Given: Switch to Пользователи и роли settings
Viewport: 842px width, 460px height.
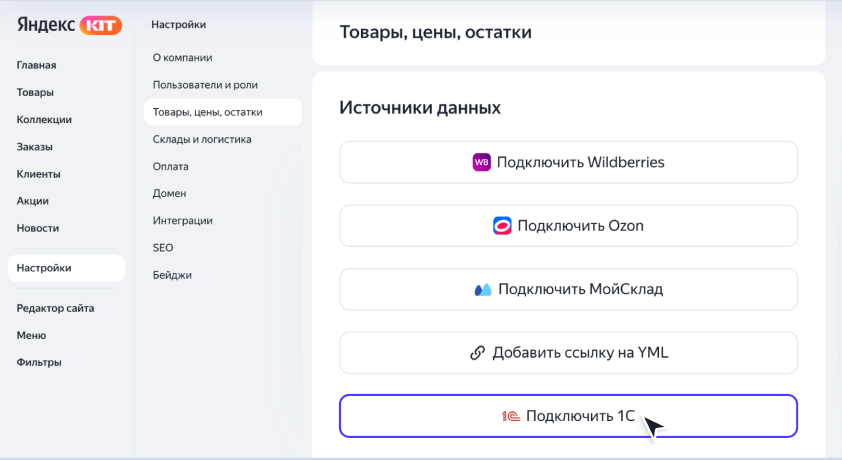Looking at the screenshot, I should [205, 85].
